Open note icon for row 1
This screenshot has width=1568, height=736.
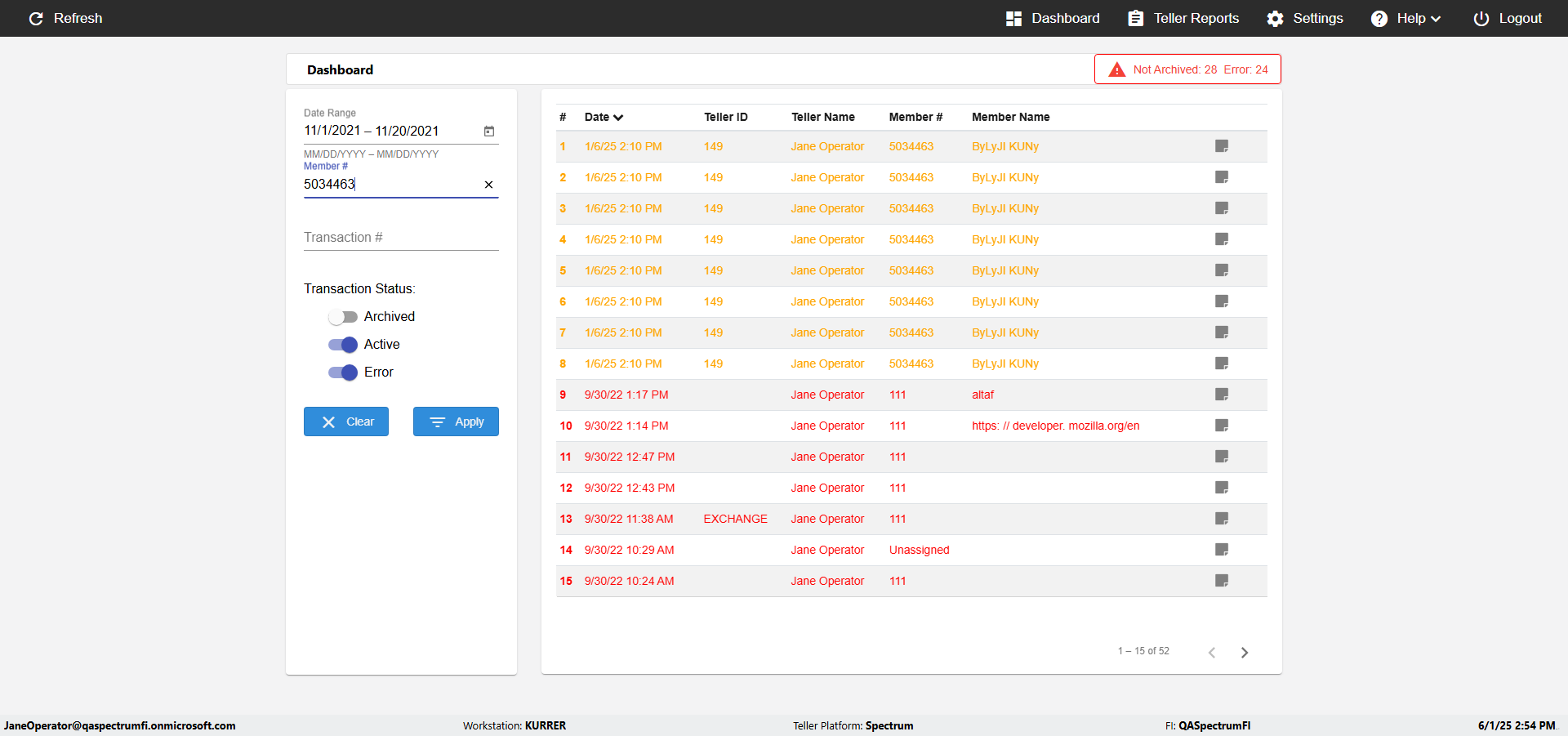click(x=1222, y=146)
